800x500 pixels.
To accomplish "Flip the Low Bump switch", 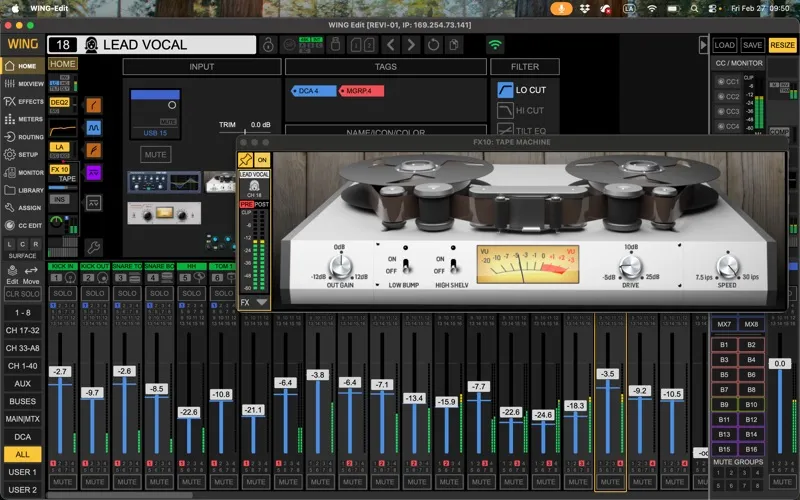I will [406, 265].
